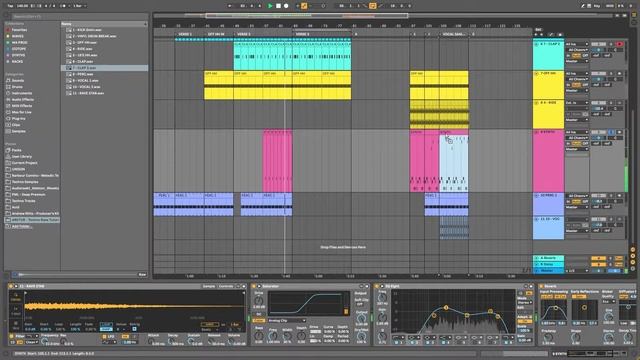Toggle the Simpler Filter on/off switch
640x360 pixels.
[x=11, y=337]
